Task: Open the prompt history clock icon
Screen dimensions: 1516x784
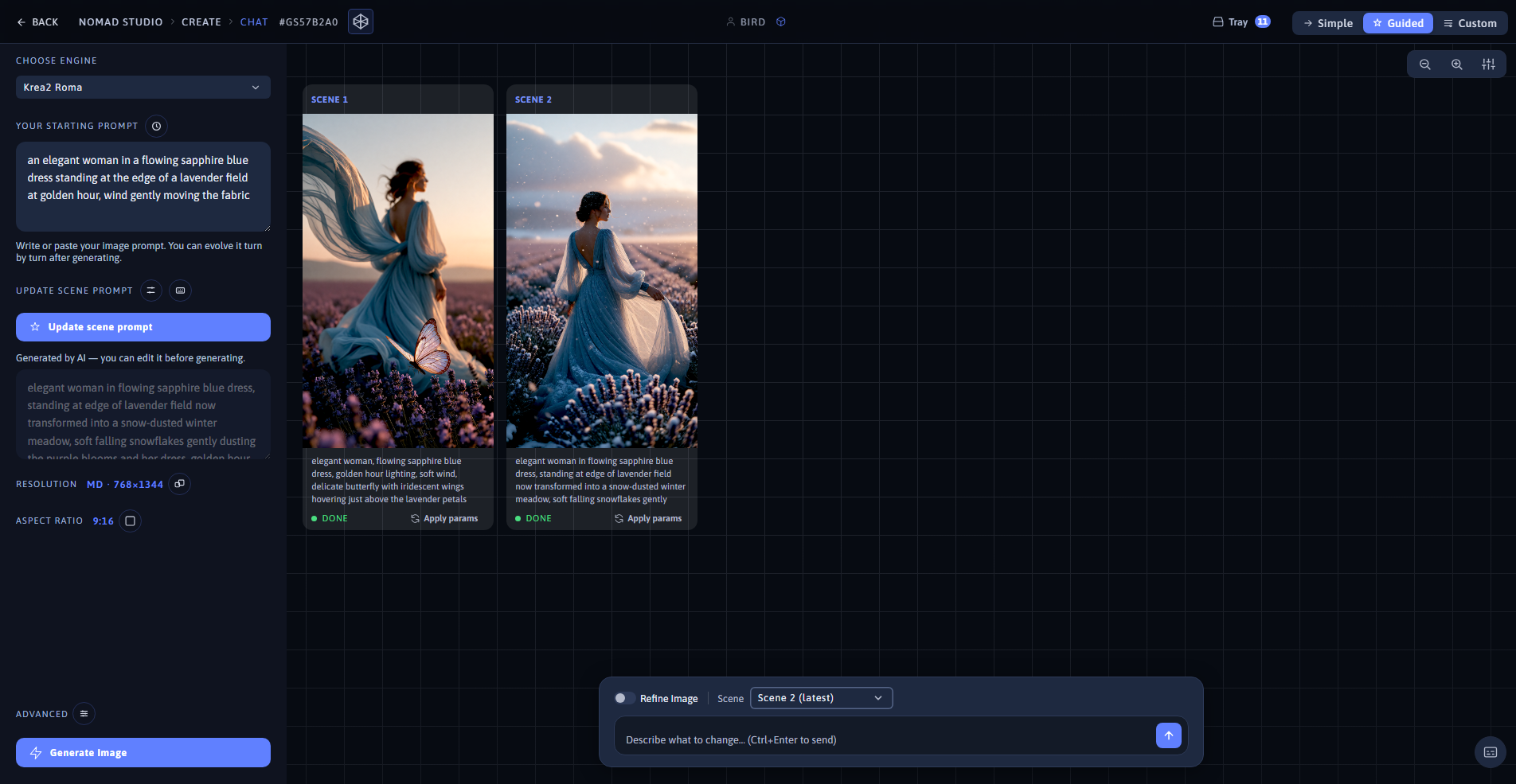Action: (x=157, y=126)
